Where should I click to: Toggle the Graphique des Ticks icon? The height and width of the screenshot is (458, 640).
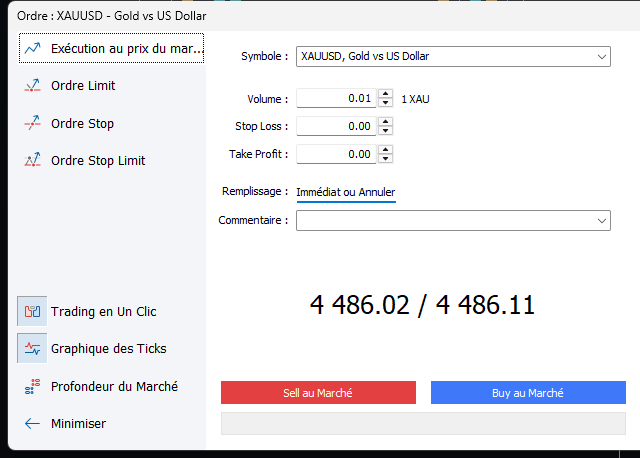click(32, 349)
